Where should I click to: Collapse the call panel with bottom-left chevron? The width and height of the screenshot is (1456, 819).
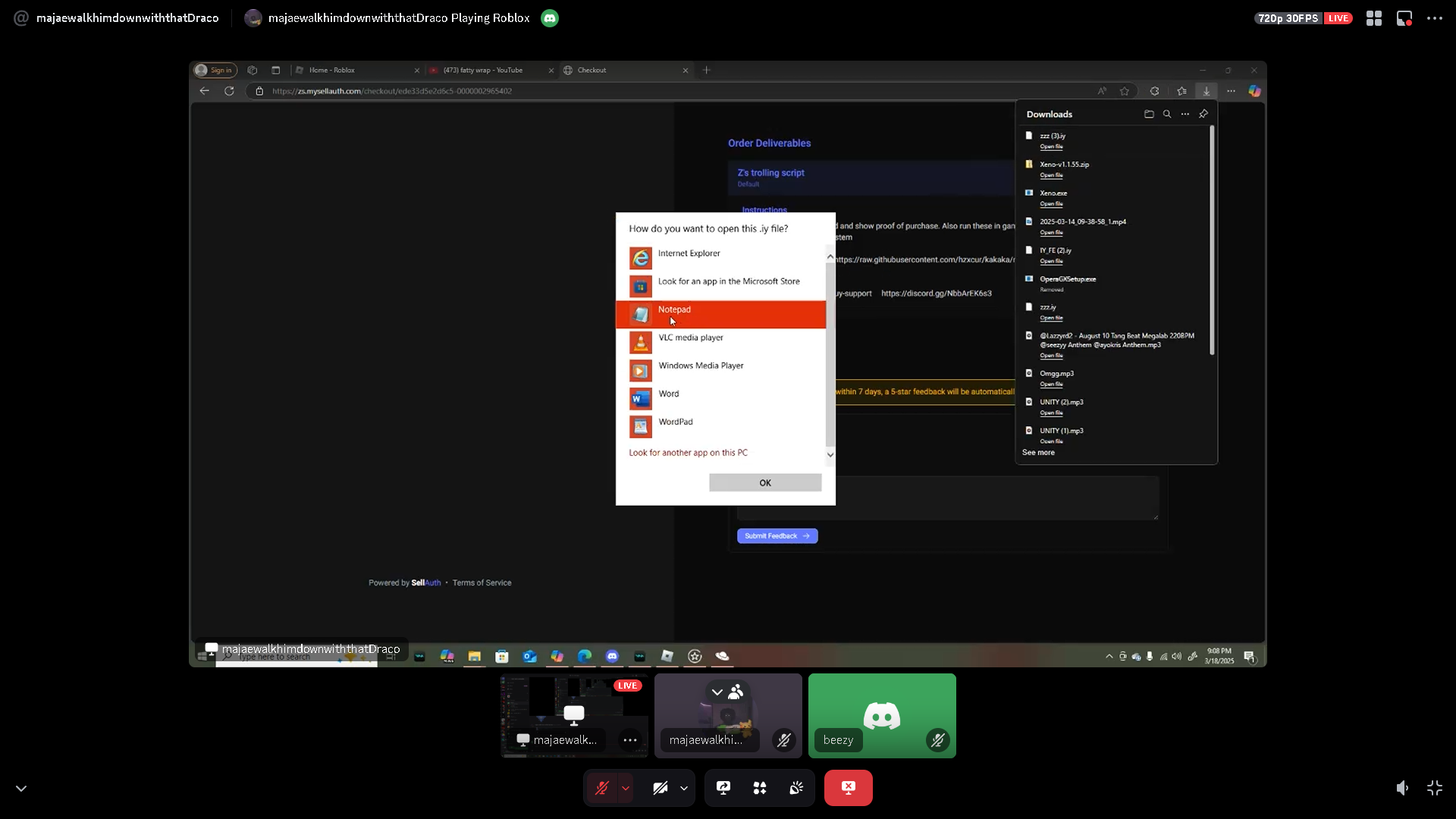coord(21,788)
